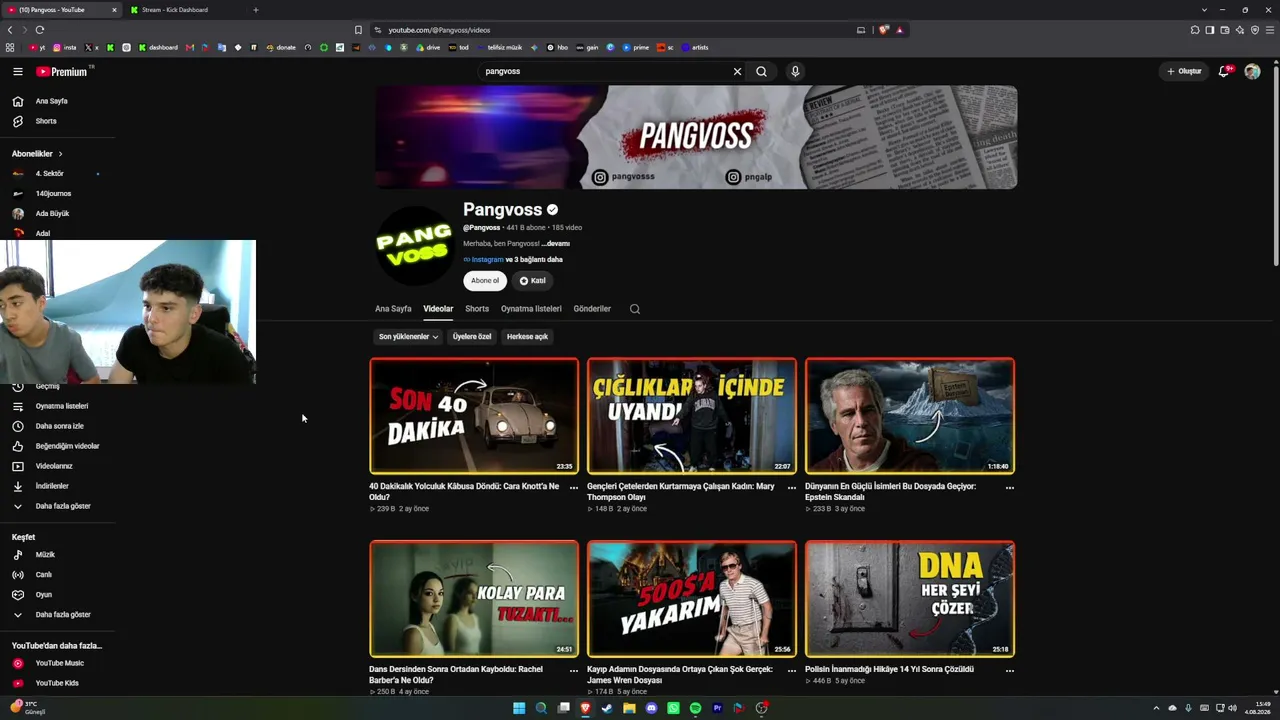Open Ana Sayfa in the sidebar
1280x720 pixels.
(x=52, y=101)
